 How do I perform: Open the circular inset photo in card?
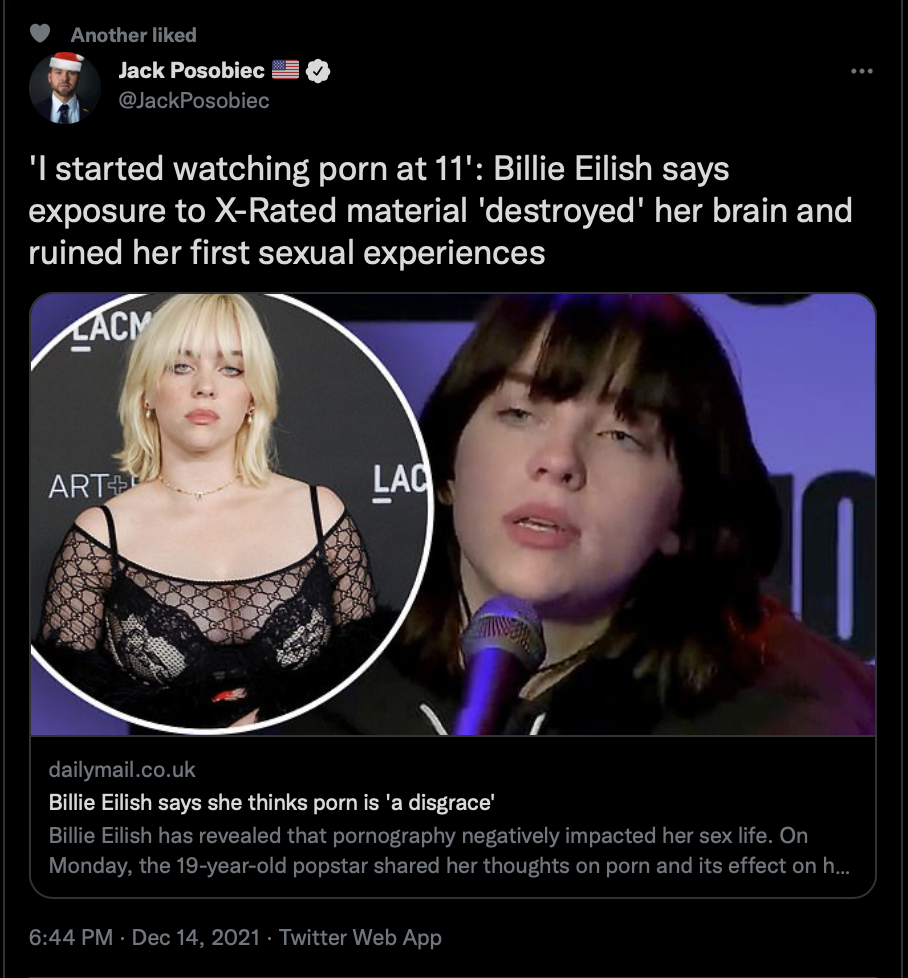point(231,513)
